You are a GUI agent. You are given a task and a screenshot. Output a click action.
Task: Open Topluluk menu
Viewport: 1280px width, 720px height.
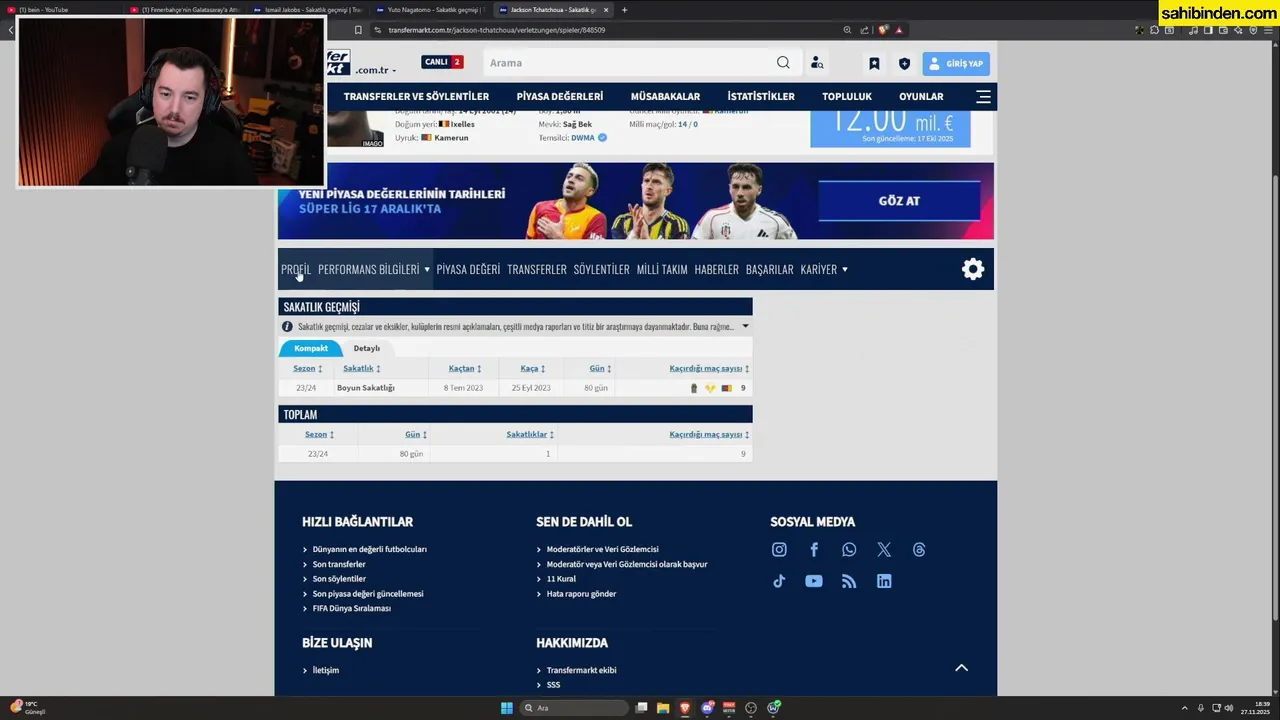coord(847,97)
